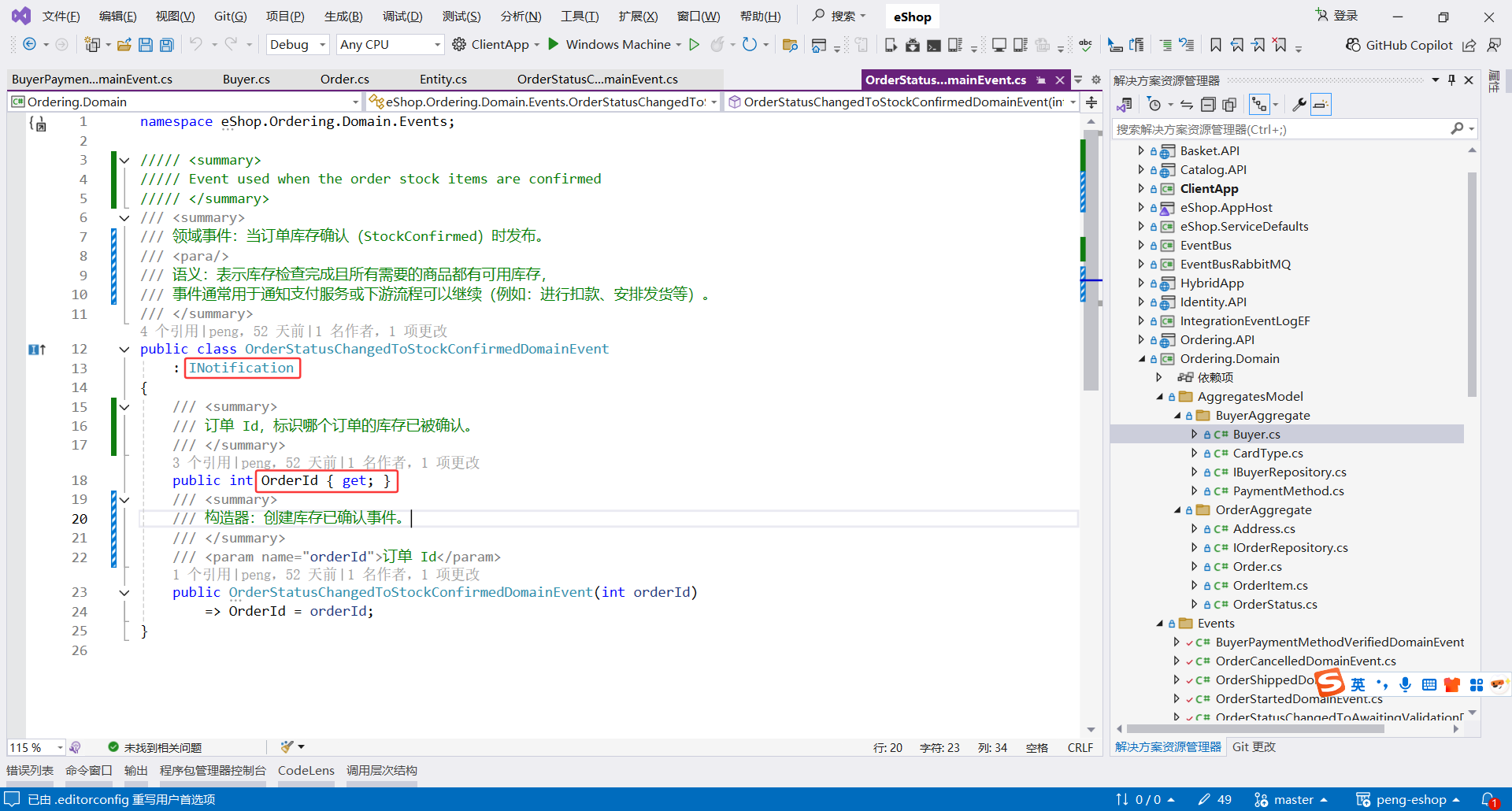1512x811 pixels.
Task: Open Properties with the wrench icon
Action: [1299, 105]
